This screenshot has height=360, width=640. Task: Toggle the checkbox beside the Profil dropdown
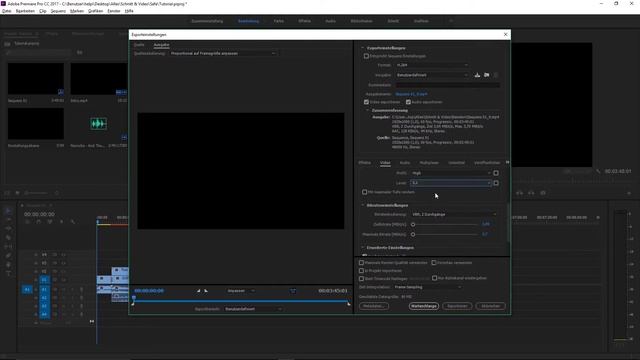pos(496,173)
